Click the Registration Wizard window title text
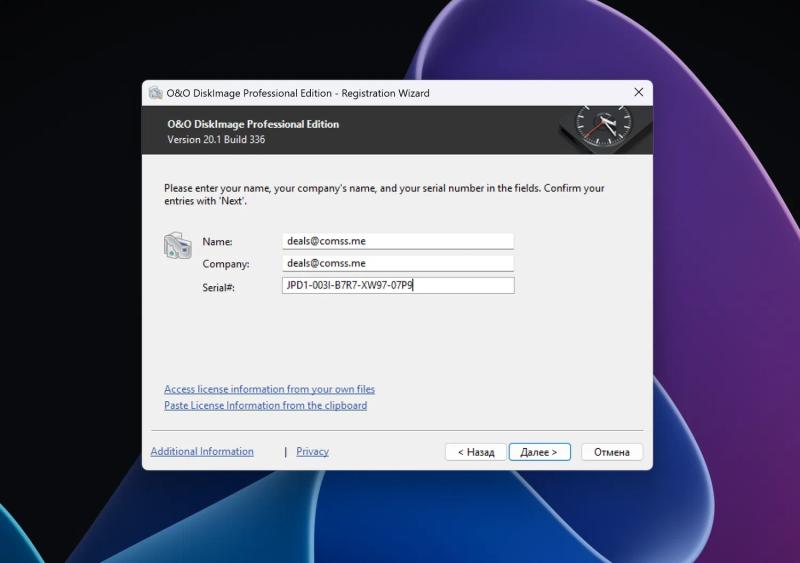800x563 pixels. 298,93
